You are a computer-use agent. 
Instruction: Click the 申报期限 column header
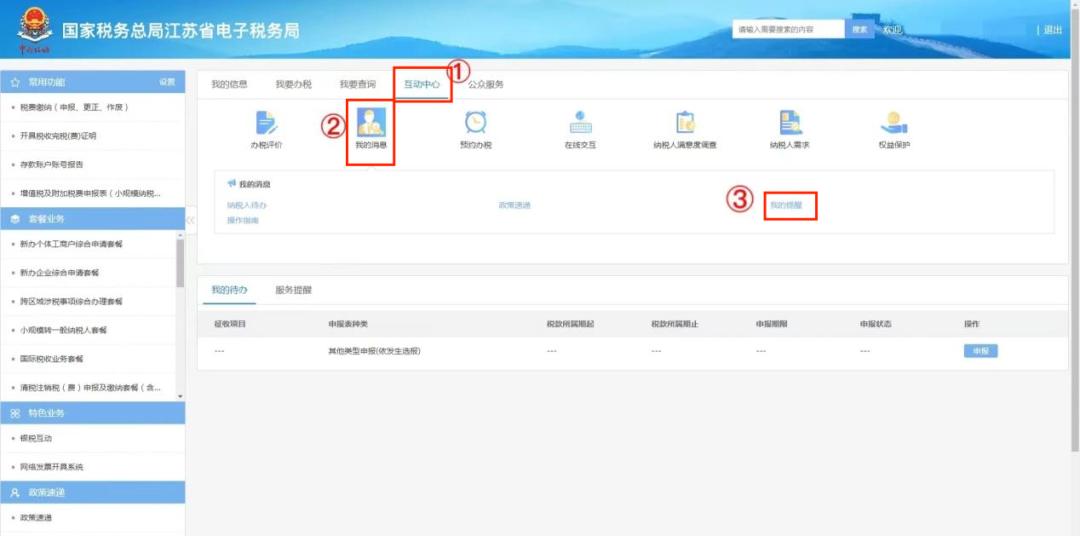771,324
